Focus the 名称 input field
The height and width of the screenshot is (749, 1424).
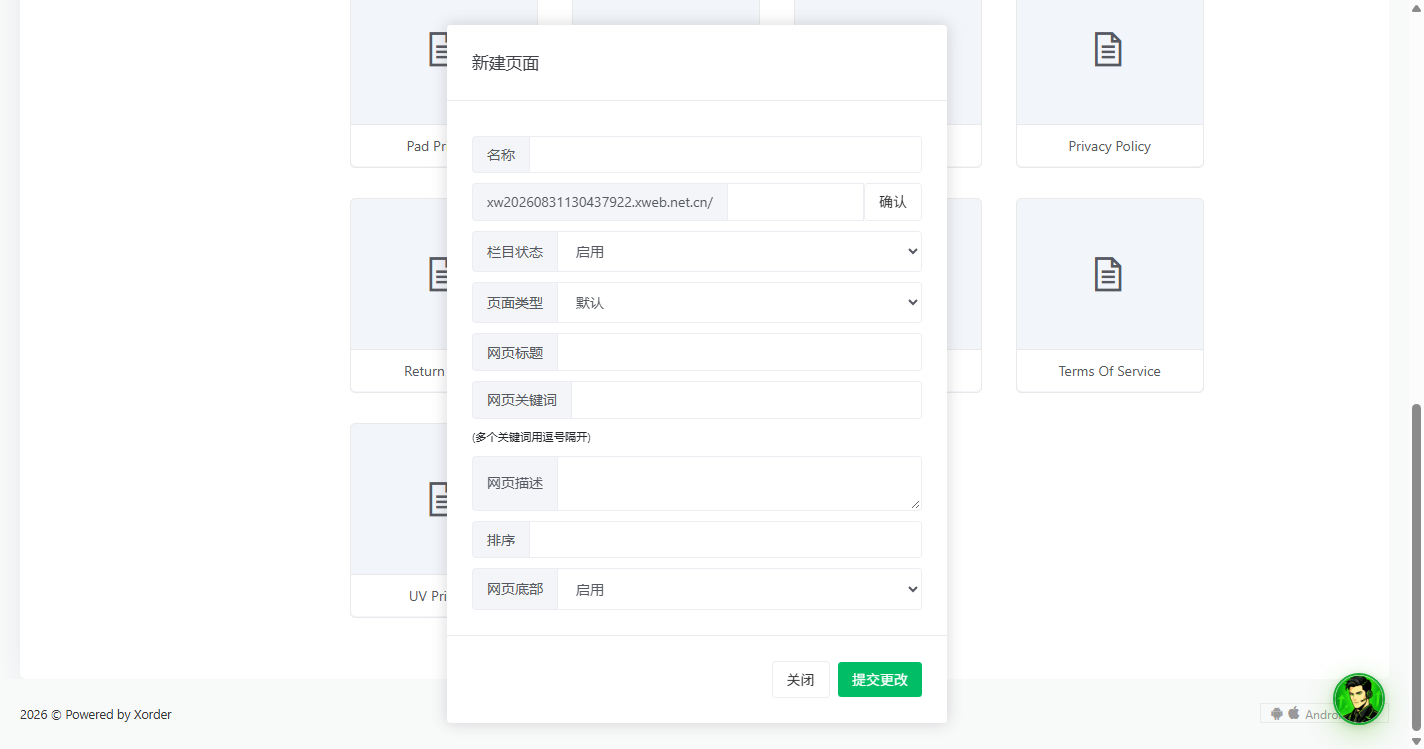725,155
